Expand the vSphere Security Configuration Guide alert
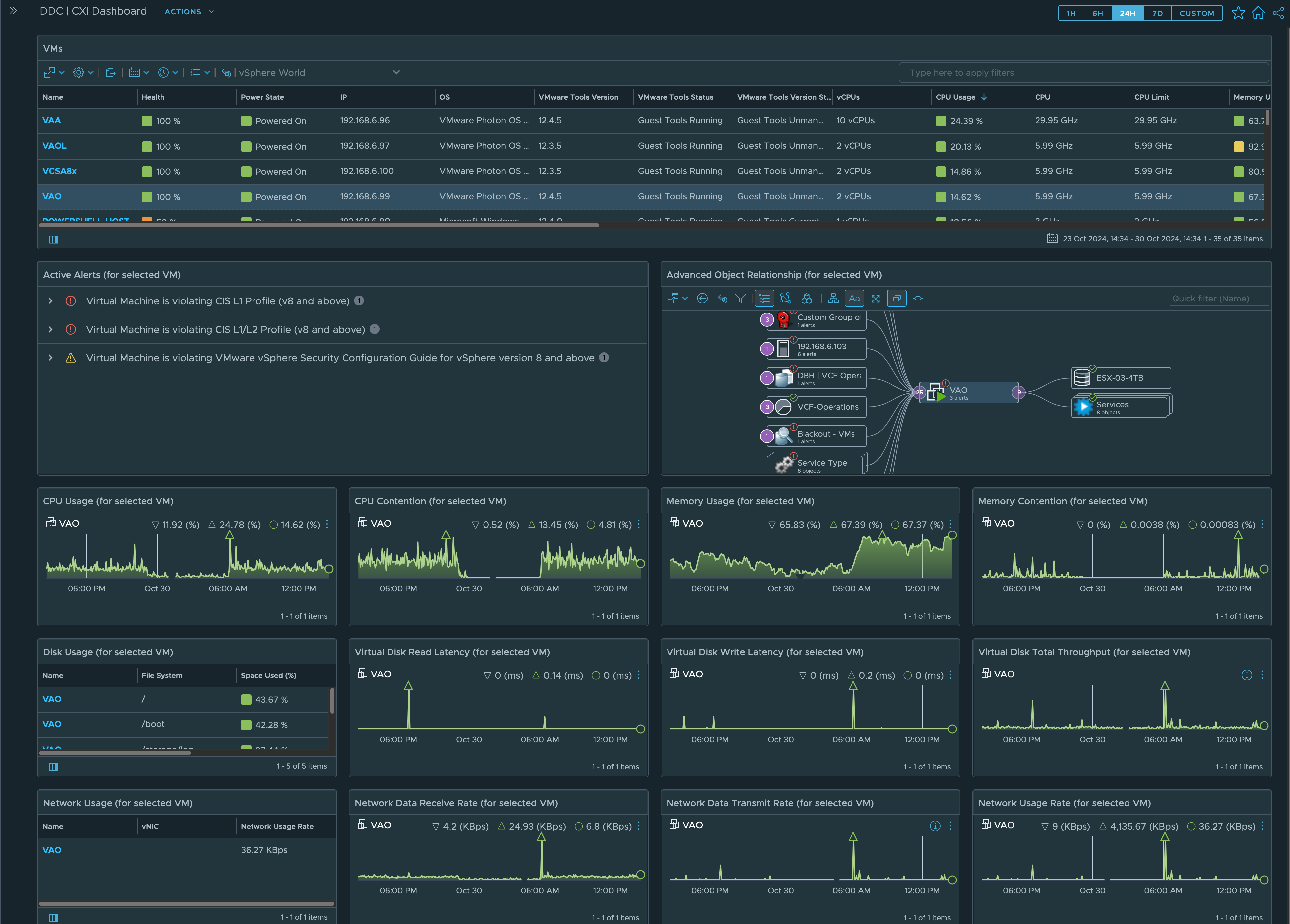This screenshot has width=1290, height=924. click(51, 358)
